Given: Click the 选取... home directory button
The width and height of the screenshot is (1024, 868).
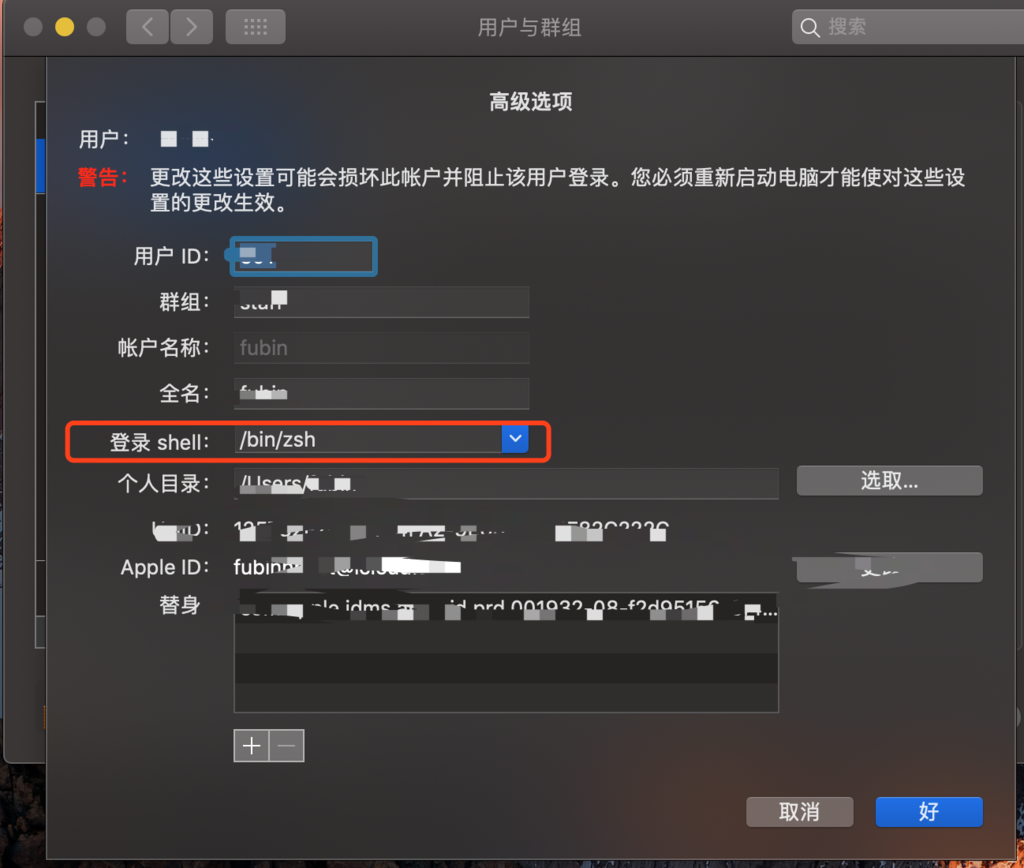Looking at the screenshot, I should coord(889,481).
